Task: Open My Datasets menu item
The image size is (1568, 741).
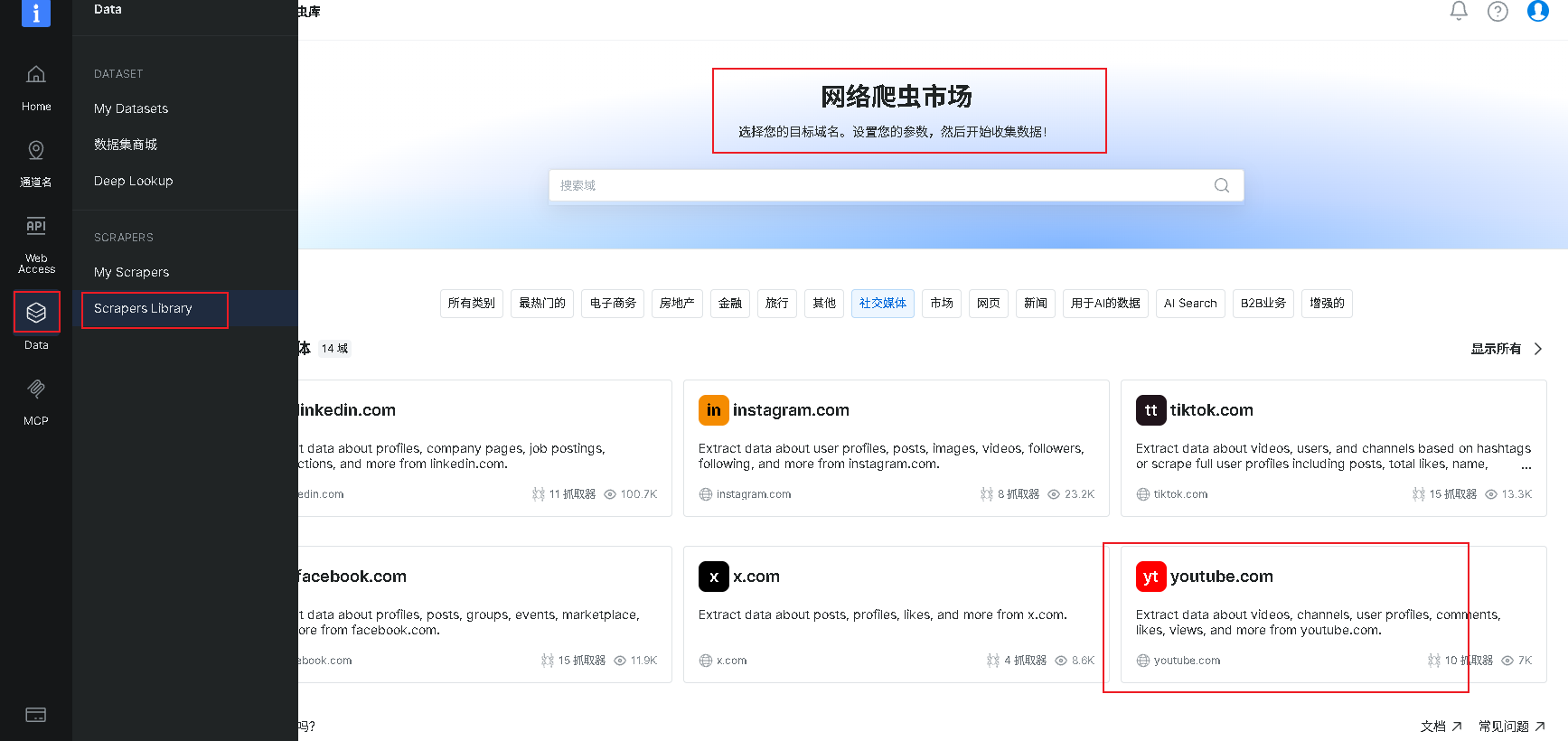Action: click(131, 108)
